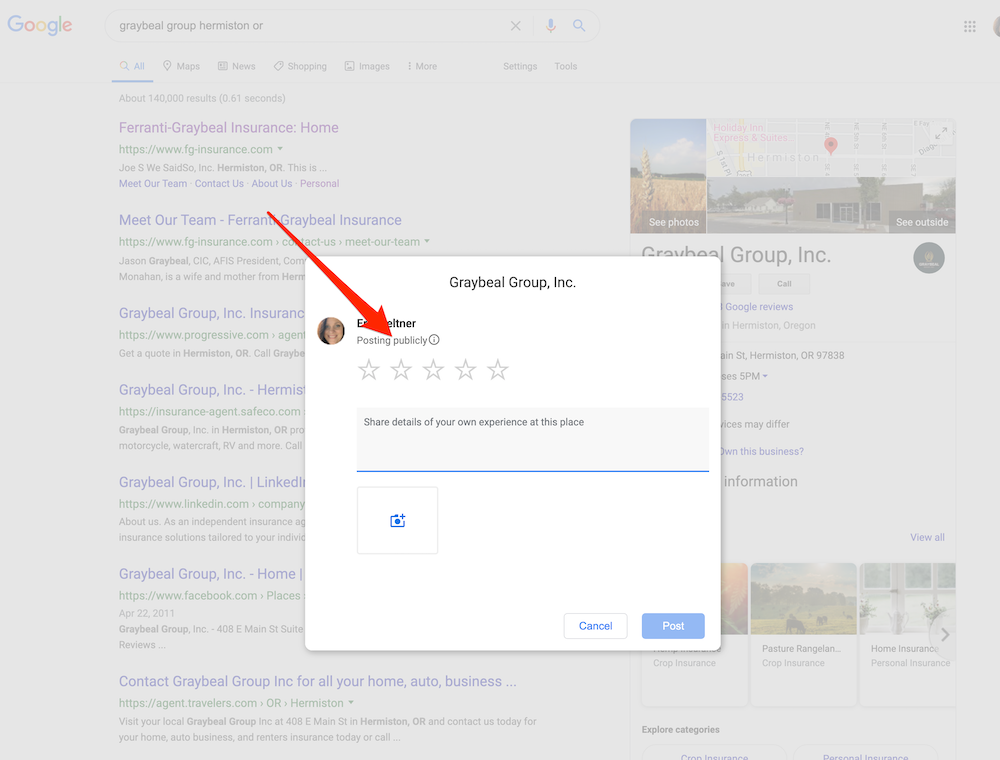Rate two stars in the review dialog

tap(401, 370)
